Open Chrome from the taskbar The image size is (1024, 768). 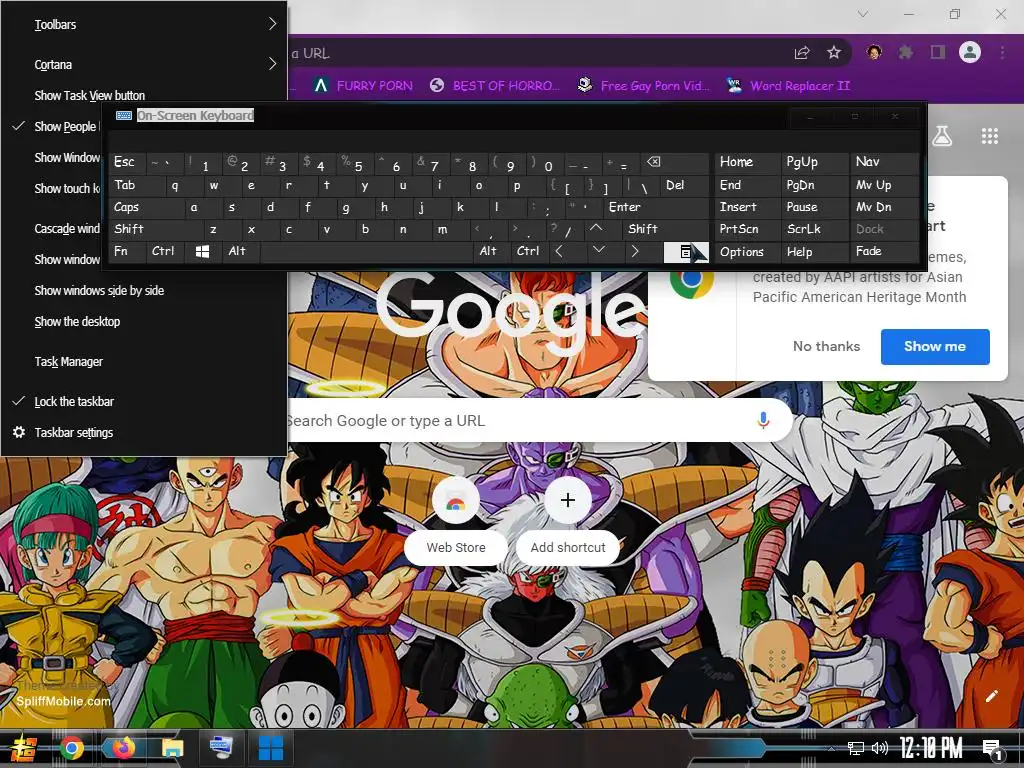click(72, 748)
